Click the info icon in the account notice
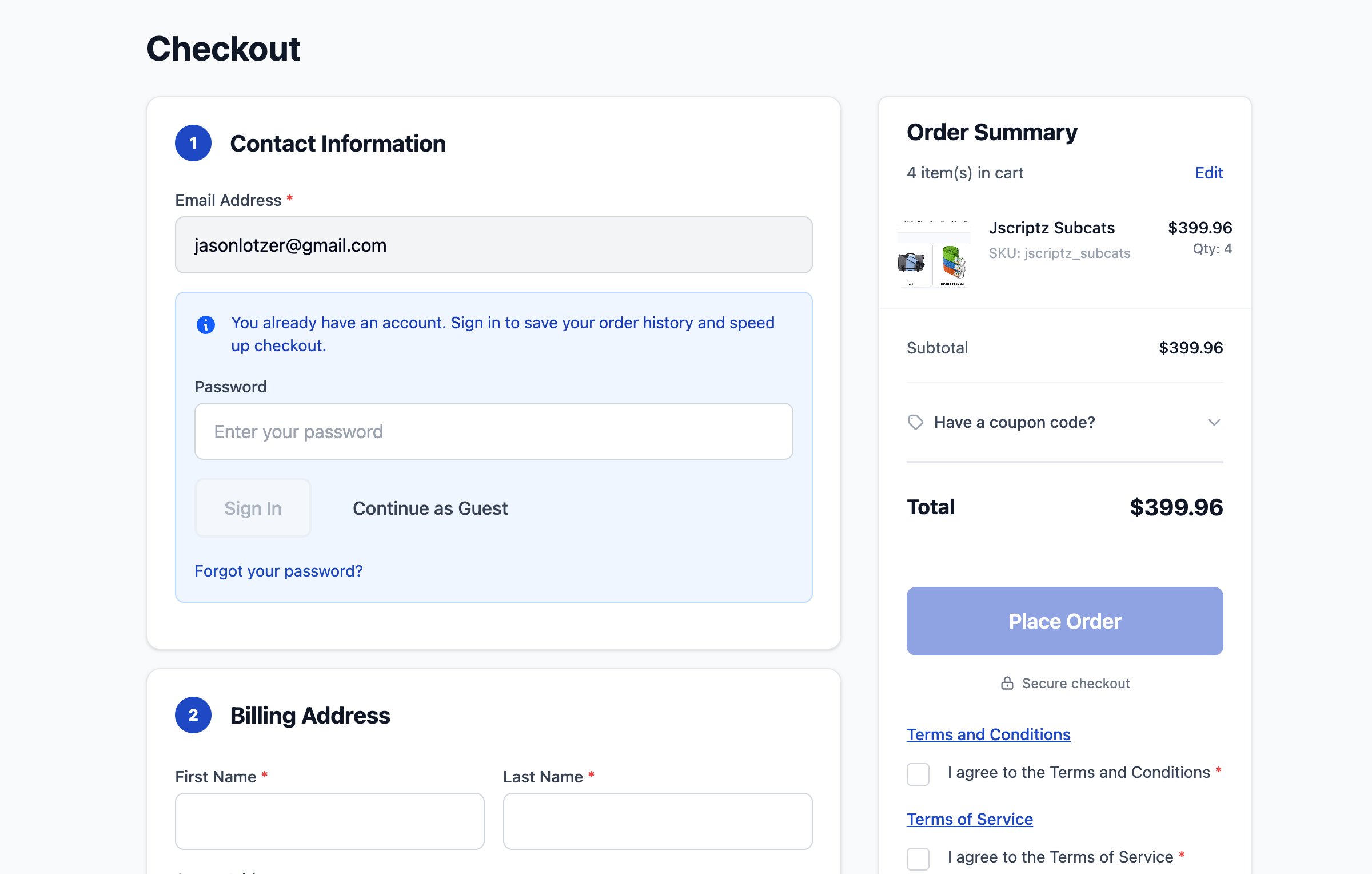The width and height of the screenshot is (1372, 874). coord(206,324)
